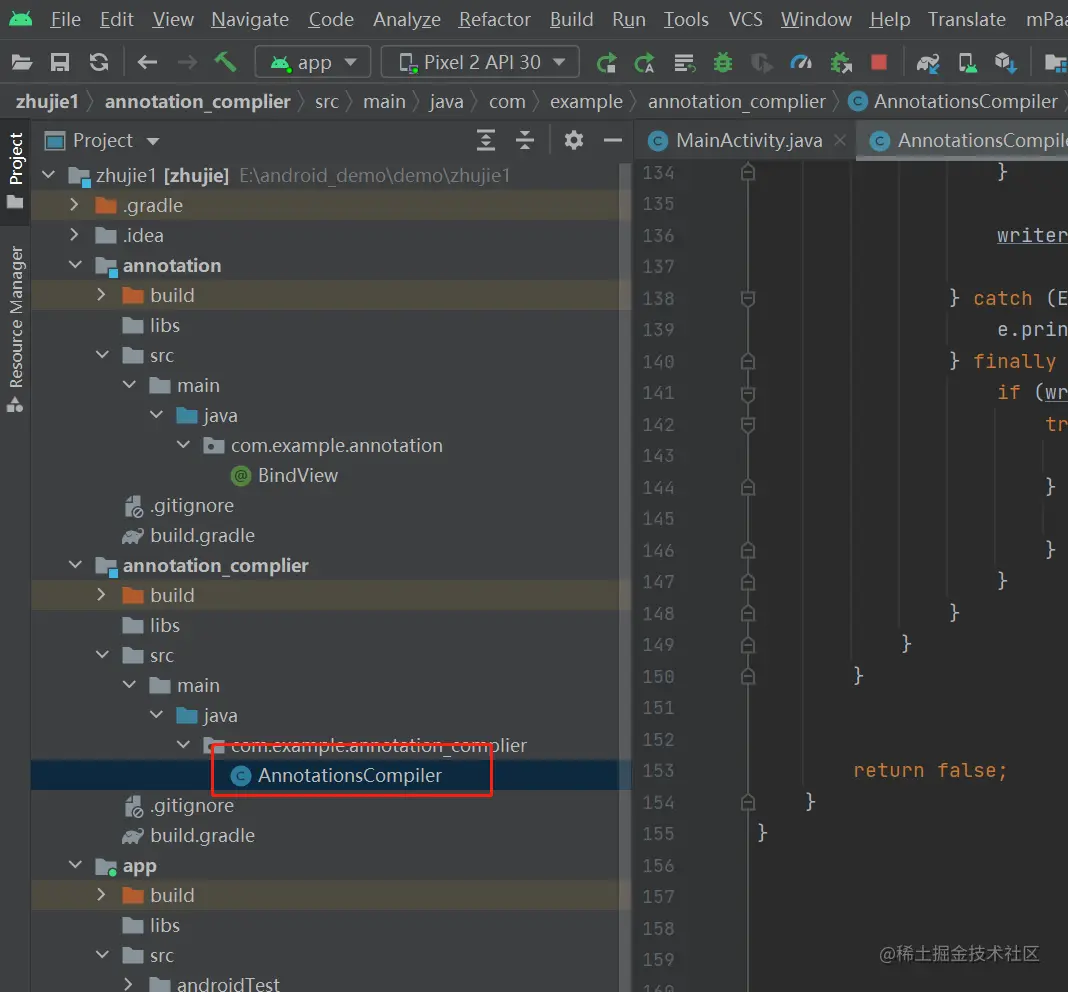
Task: Build project with the green hammer icon
Action: click(225, 62)
